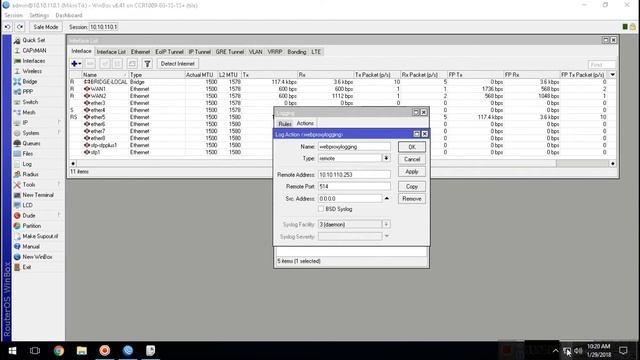The height and width of the screenshot is (360, 640).
Task: Click the Remote Address input field
Action: [x=354, y=175]
